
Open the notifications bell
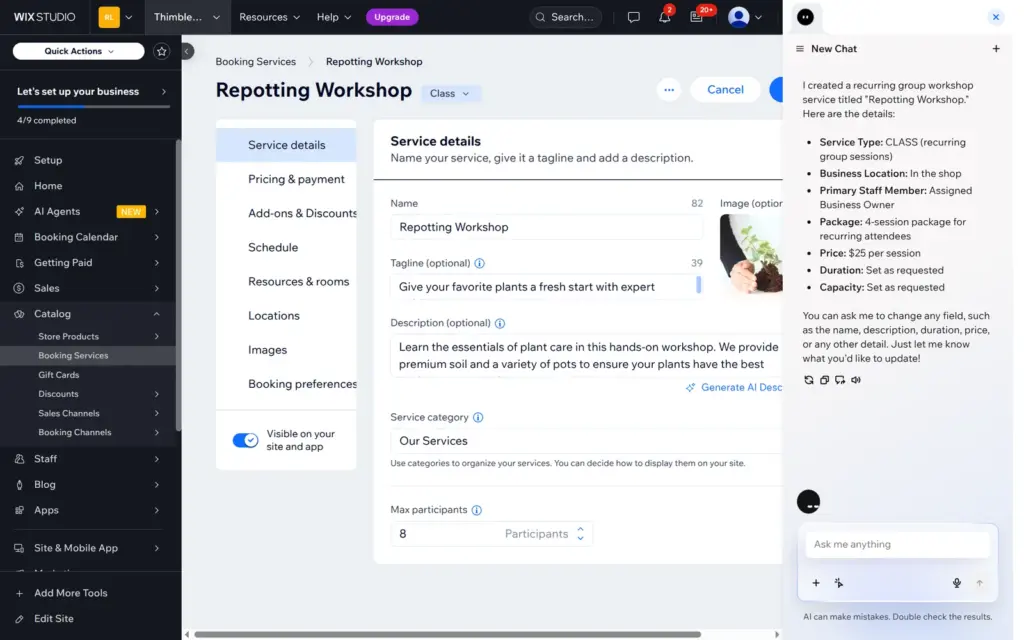click(x=664, y=17)
